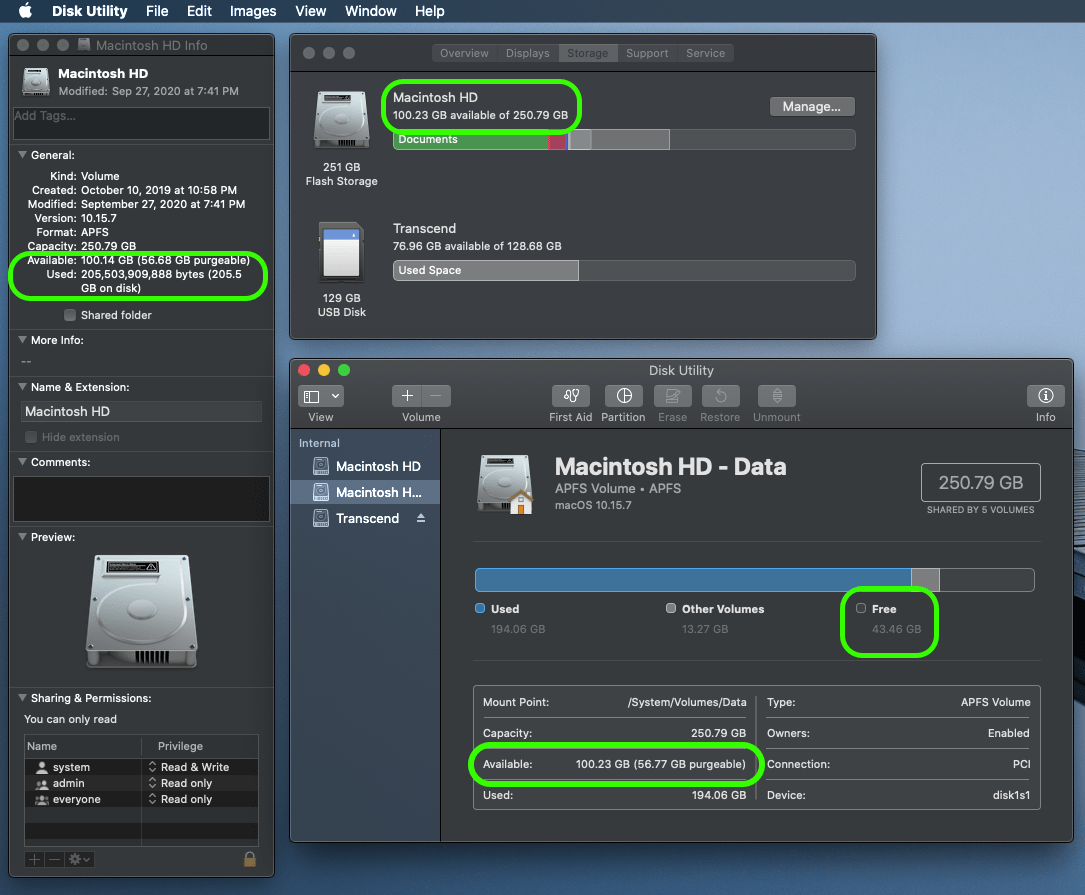
Task: Click the sidebar View toggle icon
Action: coord(312,397)
